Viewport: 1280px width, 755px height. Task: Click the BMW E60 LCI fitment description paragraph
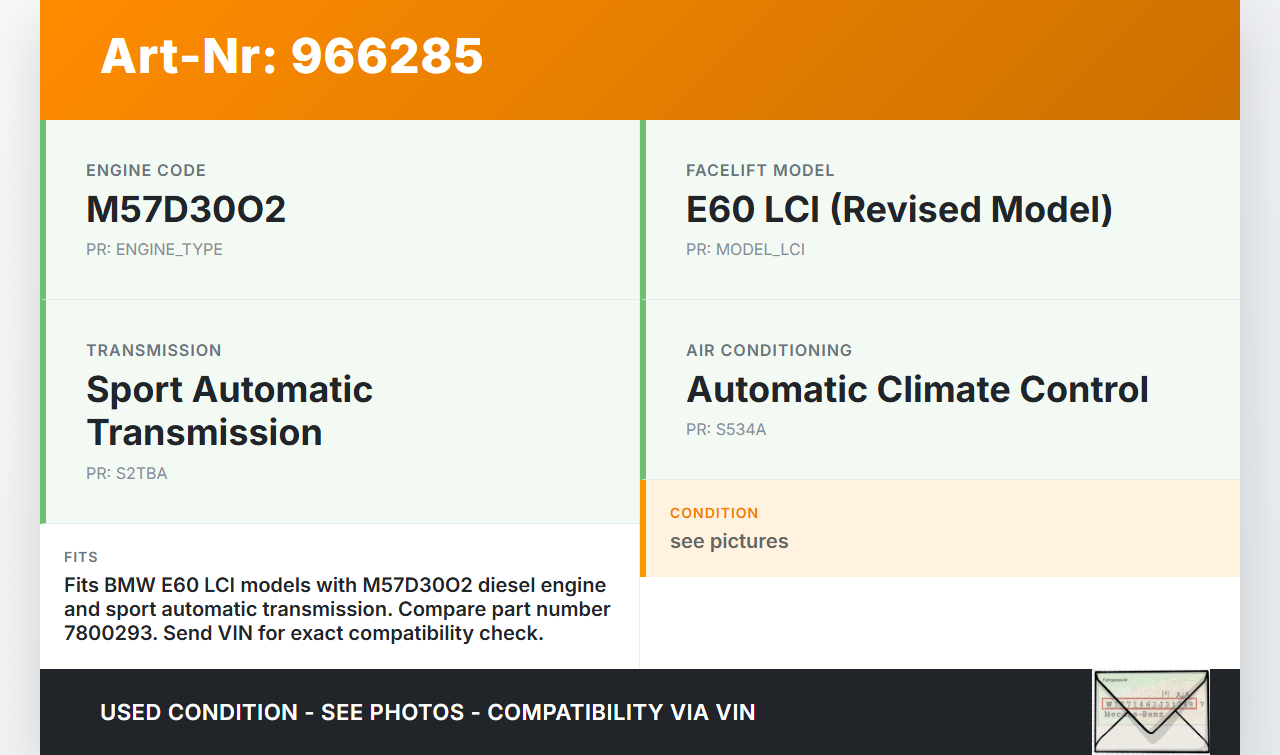(337, 609)
